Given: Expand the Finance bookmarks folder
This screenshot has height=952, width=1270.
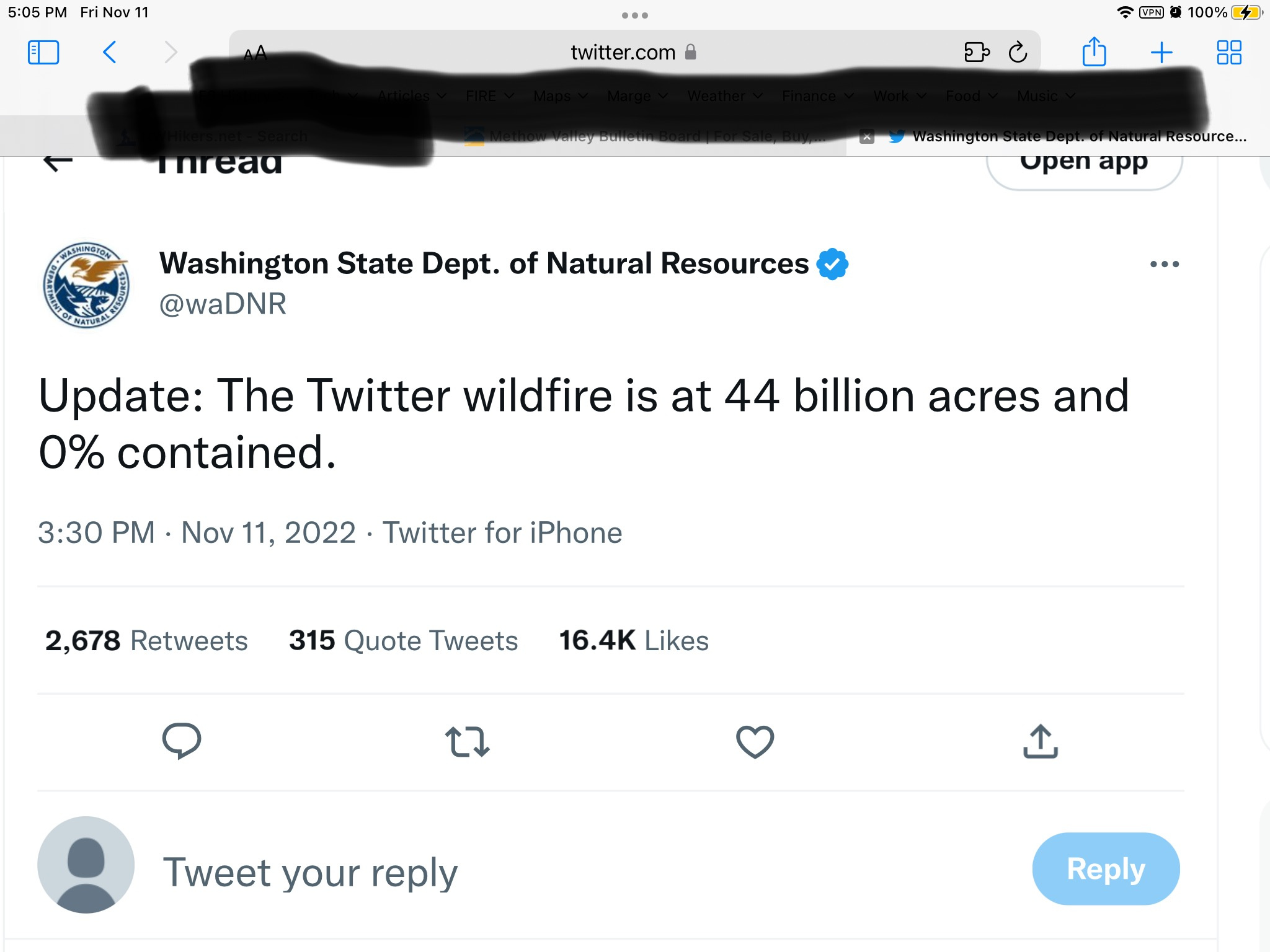Looking at the screenshot, I should [x=817, y=96].
